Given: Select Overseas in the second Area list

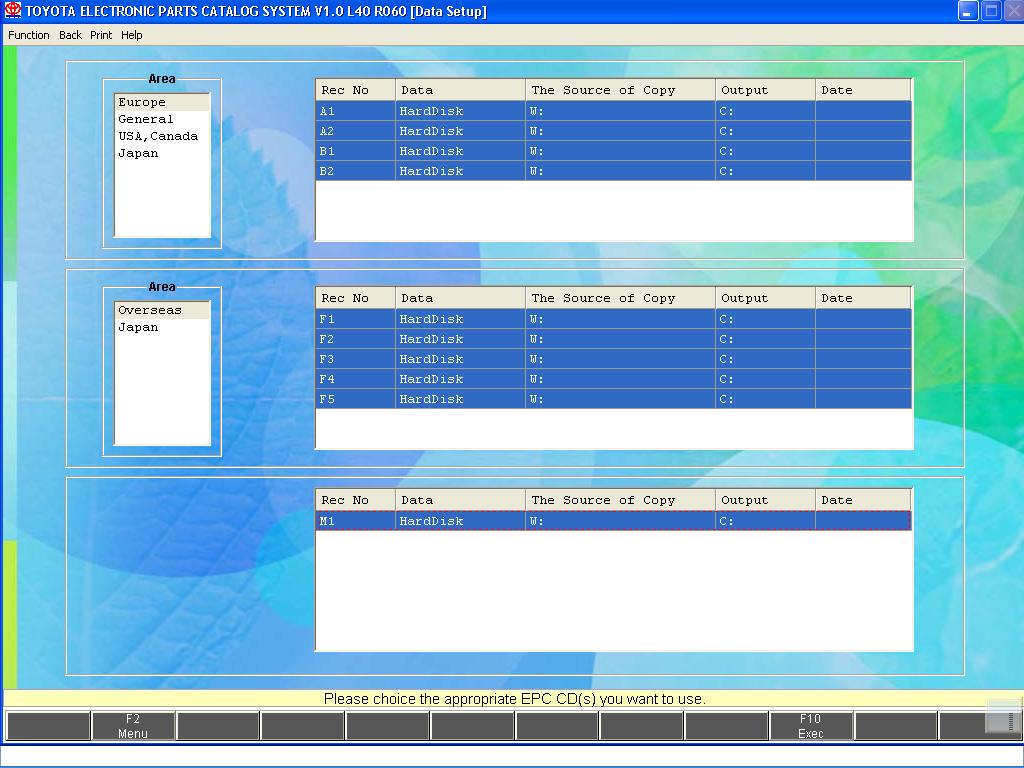Looking at the screenshot, I should coord(150,310).
